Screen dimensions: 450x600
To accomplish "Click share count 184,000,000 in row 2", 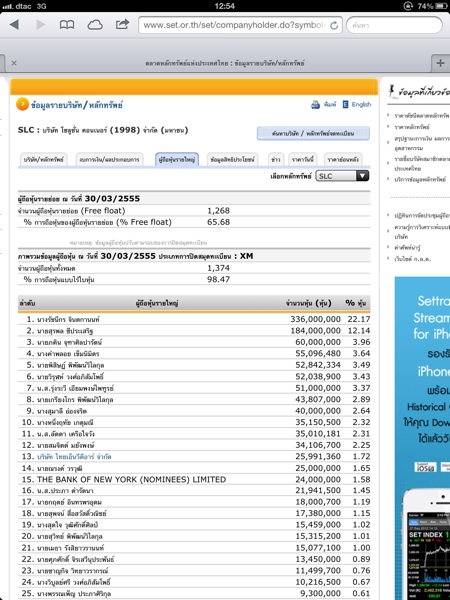I will pyautogui.click(x=315, y=331).
